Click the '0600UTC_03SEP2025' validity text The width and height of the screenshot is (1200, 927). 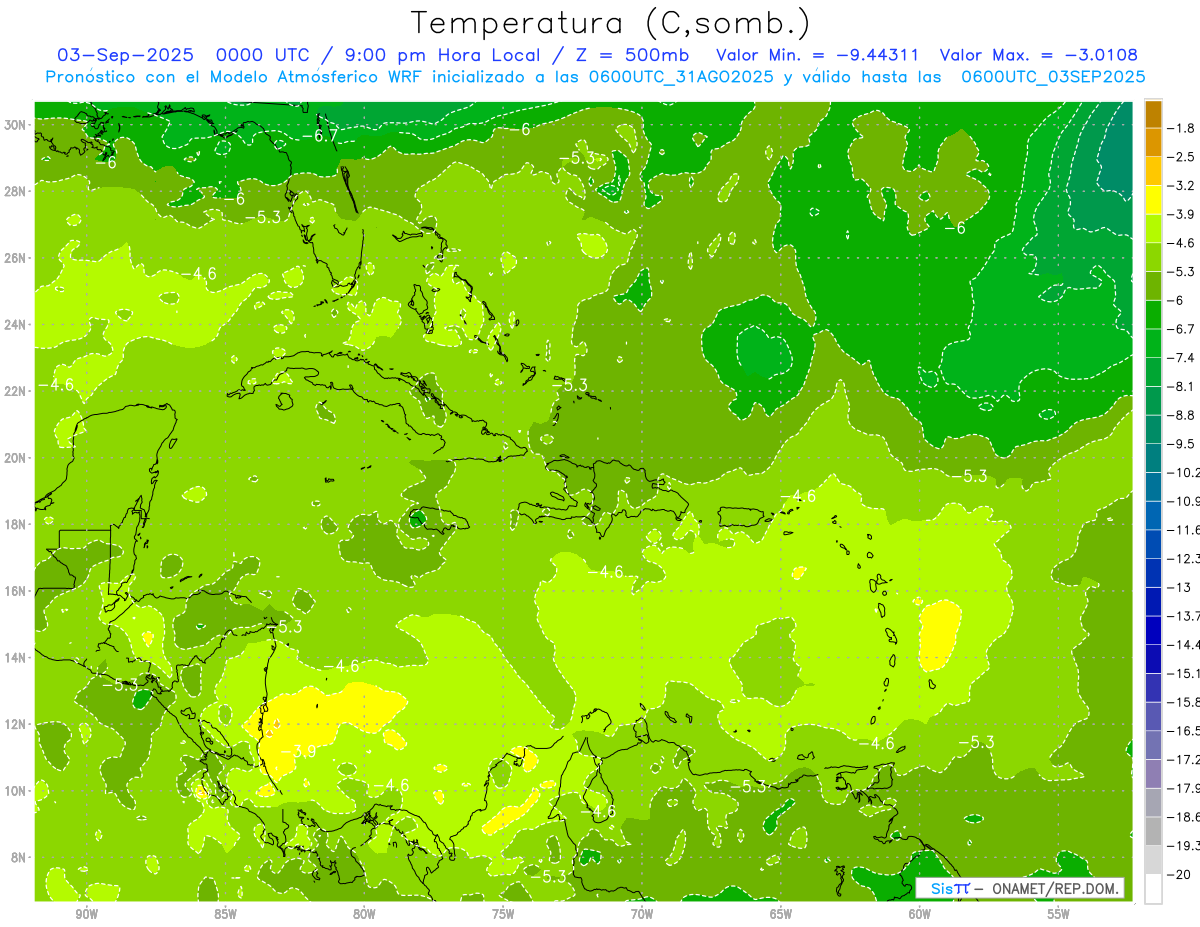point(1053,77)
